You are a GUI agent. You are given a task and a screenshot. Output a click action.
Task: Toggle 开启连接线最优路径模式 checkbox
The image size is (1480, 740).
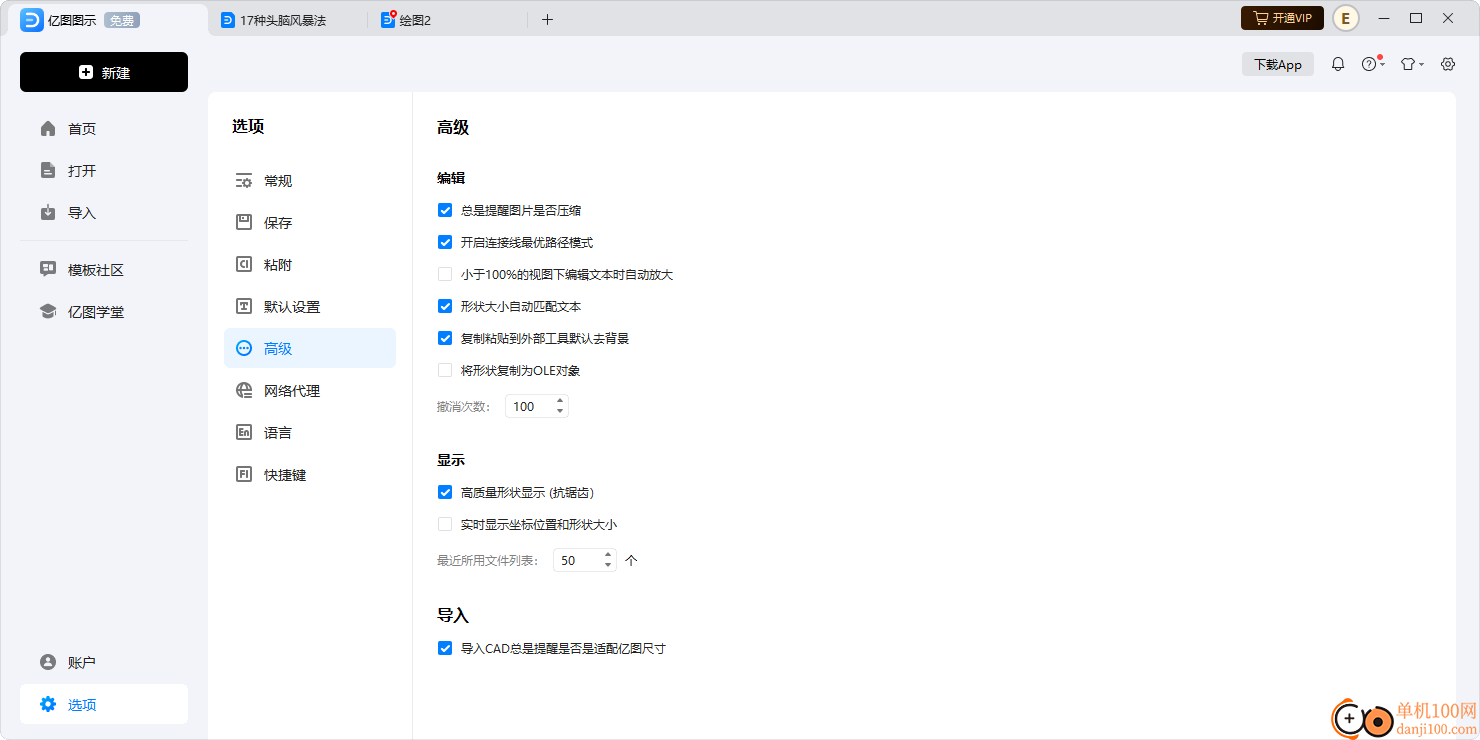[x=445, y=242]
